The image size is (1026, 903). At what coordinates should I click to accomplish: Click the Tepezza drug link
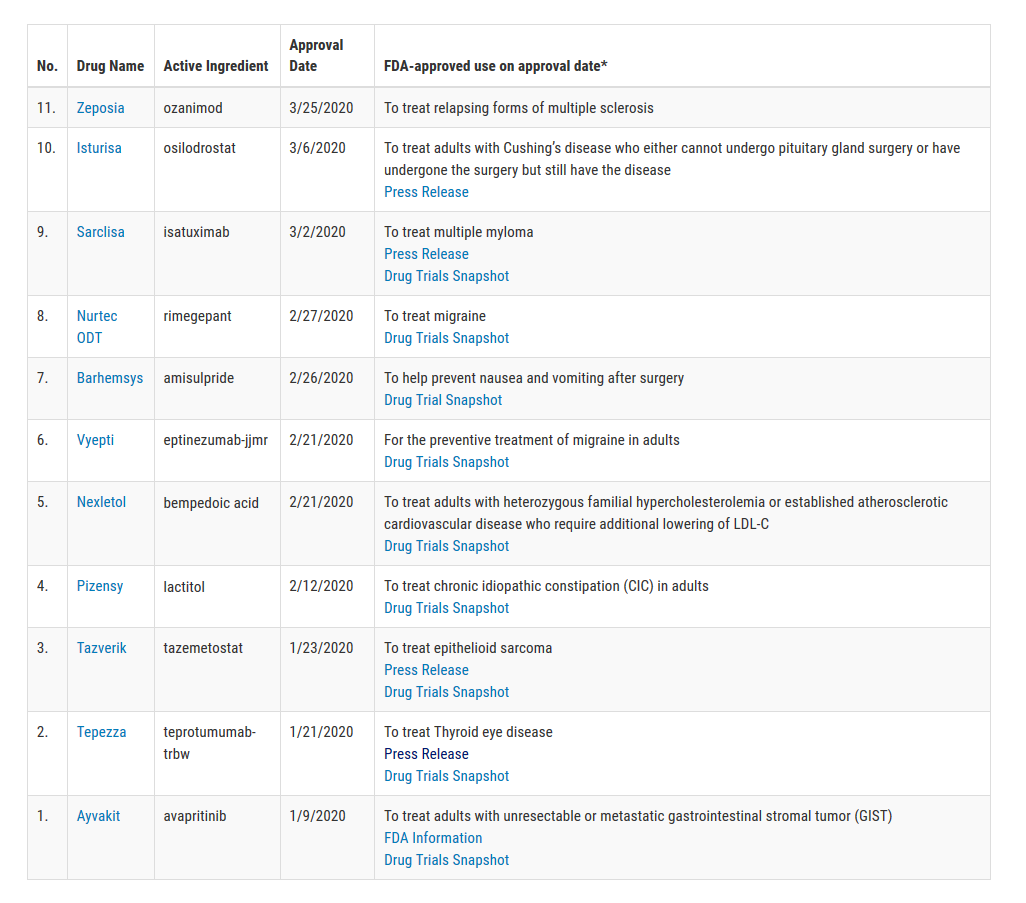(x=101, y=732)
